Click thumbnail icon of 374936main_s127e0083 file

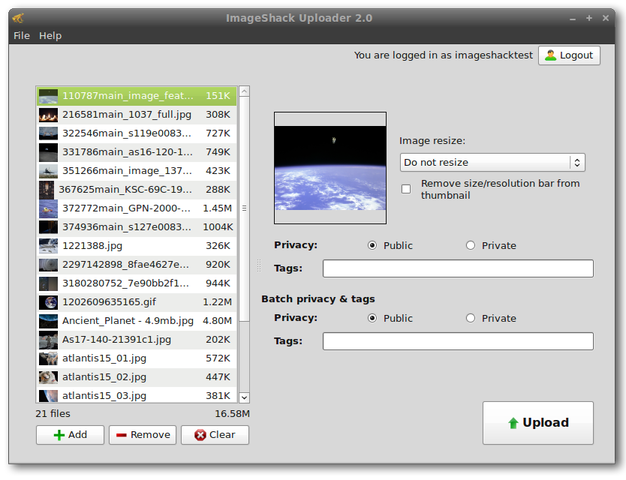(48, 227)
